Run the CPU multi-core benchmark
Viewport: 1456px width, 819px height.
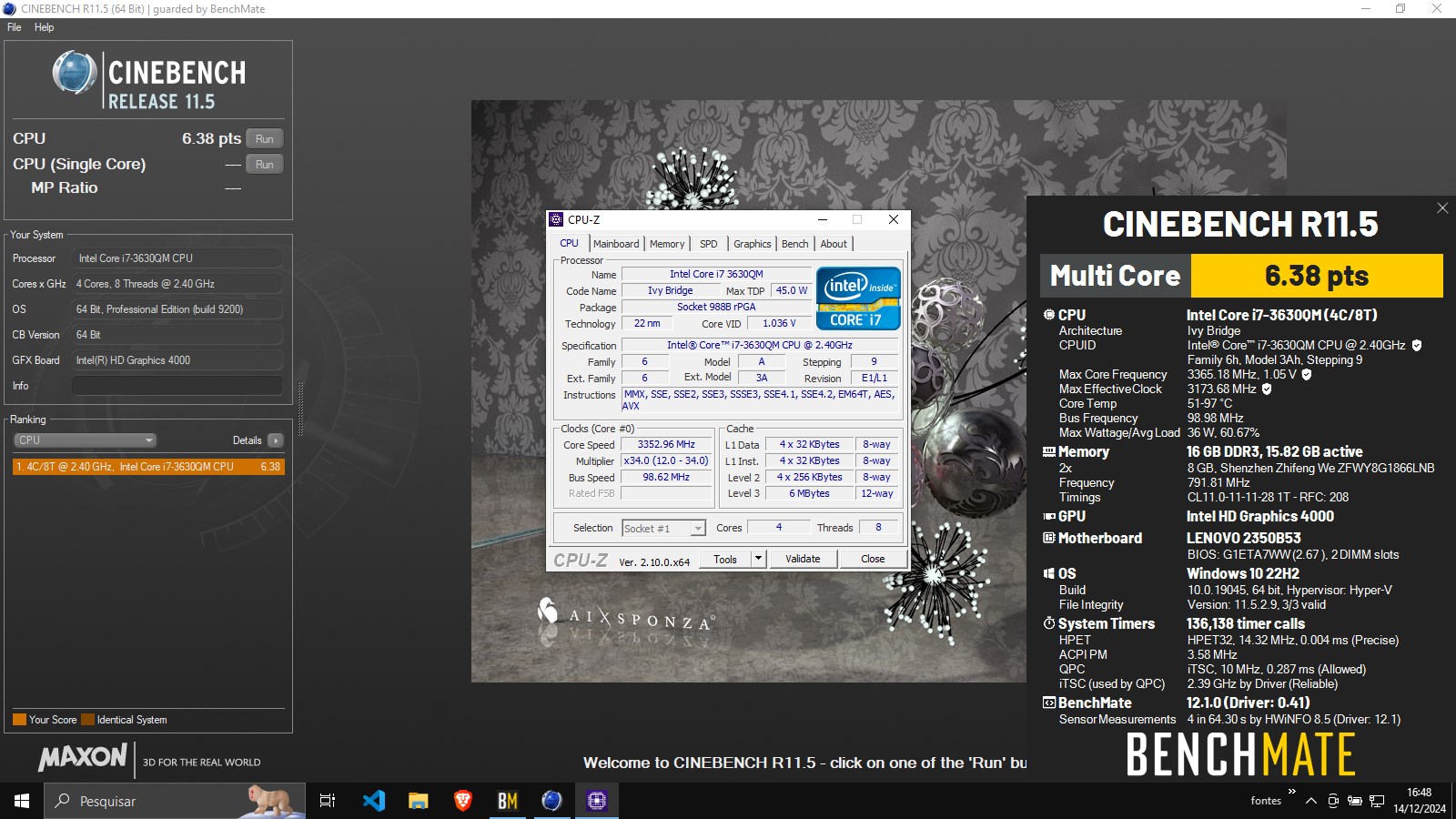click(x=265, y=139)
